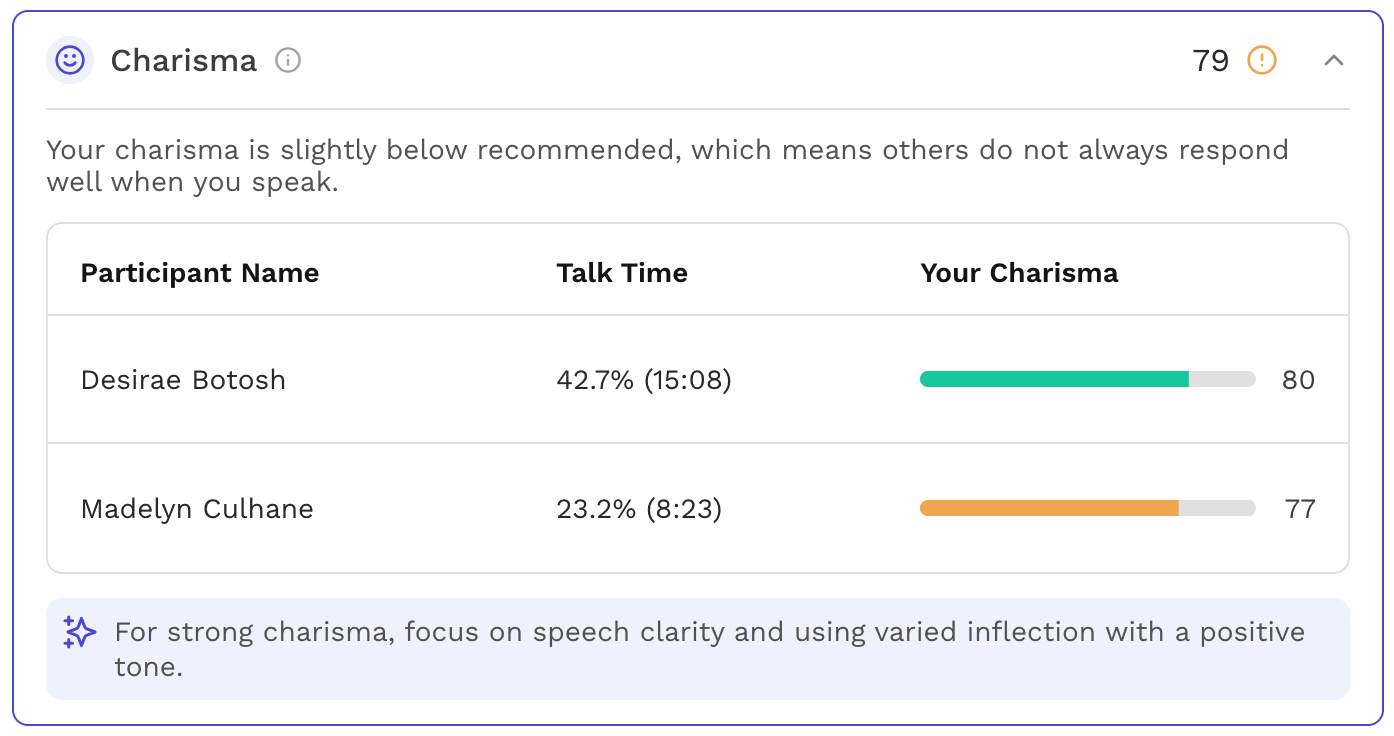Click the strong charisma tip text
This screenshot has height=736, width=1394.
click(x=710, y=649)
